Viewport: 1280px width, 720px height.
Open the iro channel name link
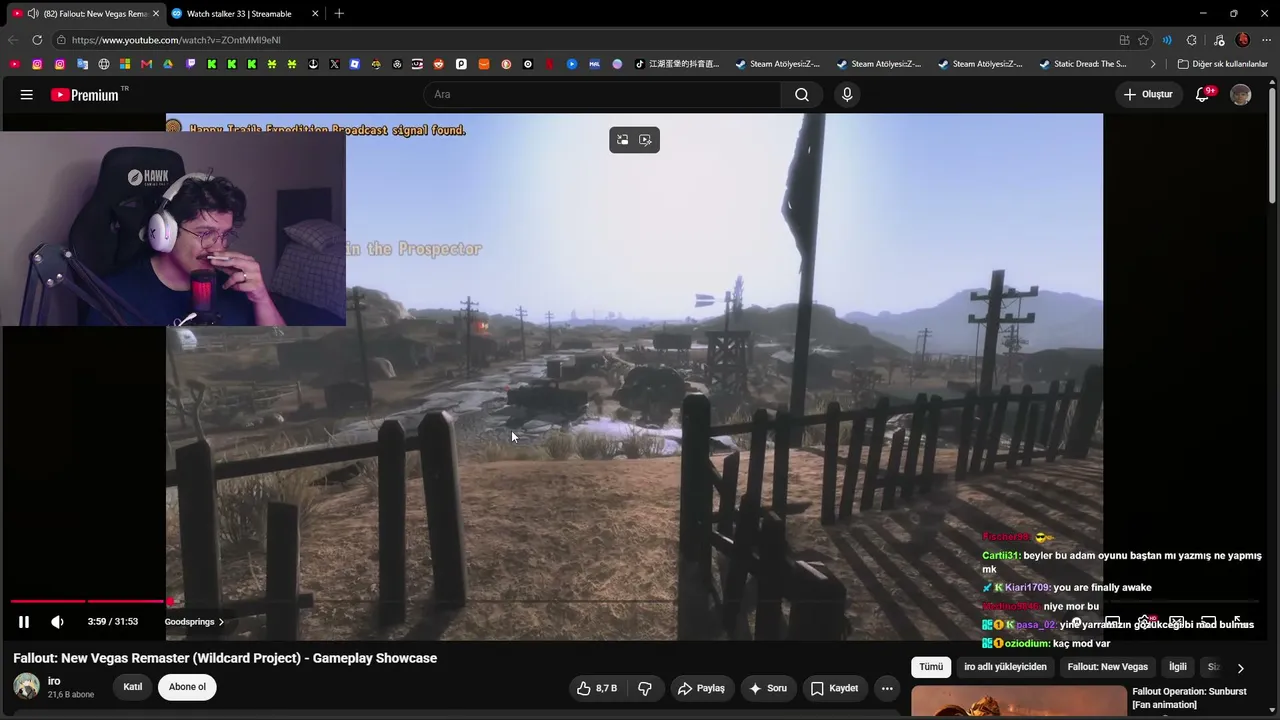point(54,681)
